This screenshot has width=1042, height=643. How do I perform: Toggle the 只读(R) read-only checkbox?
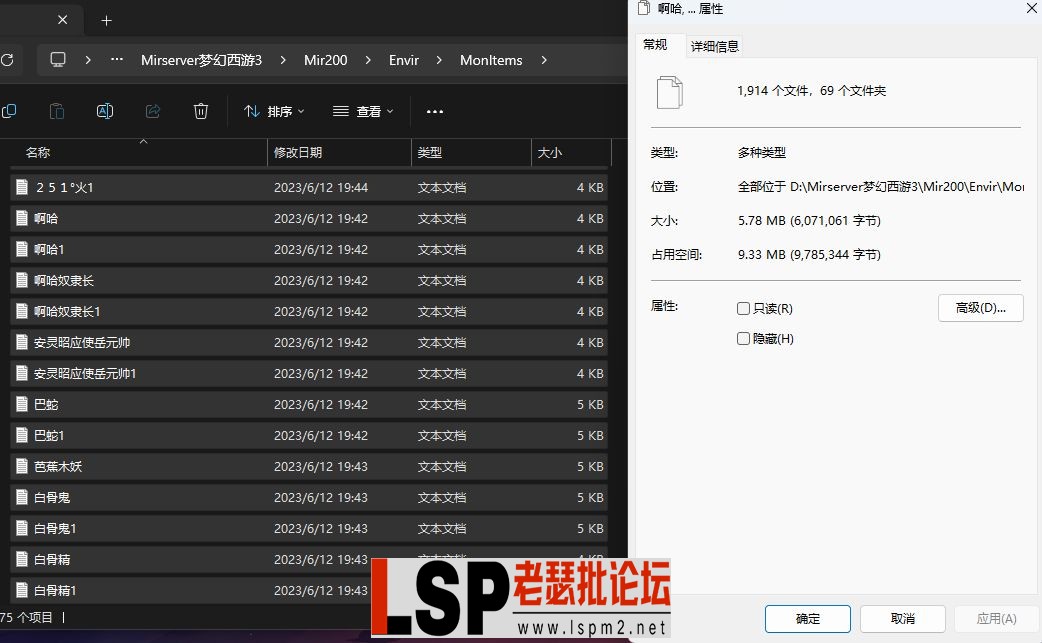744,308
